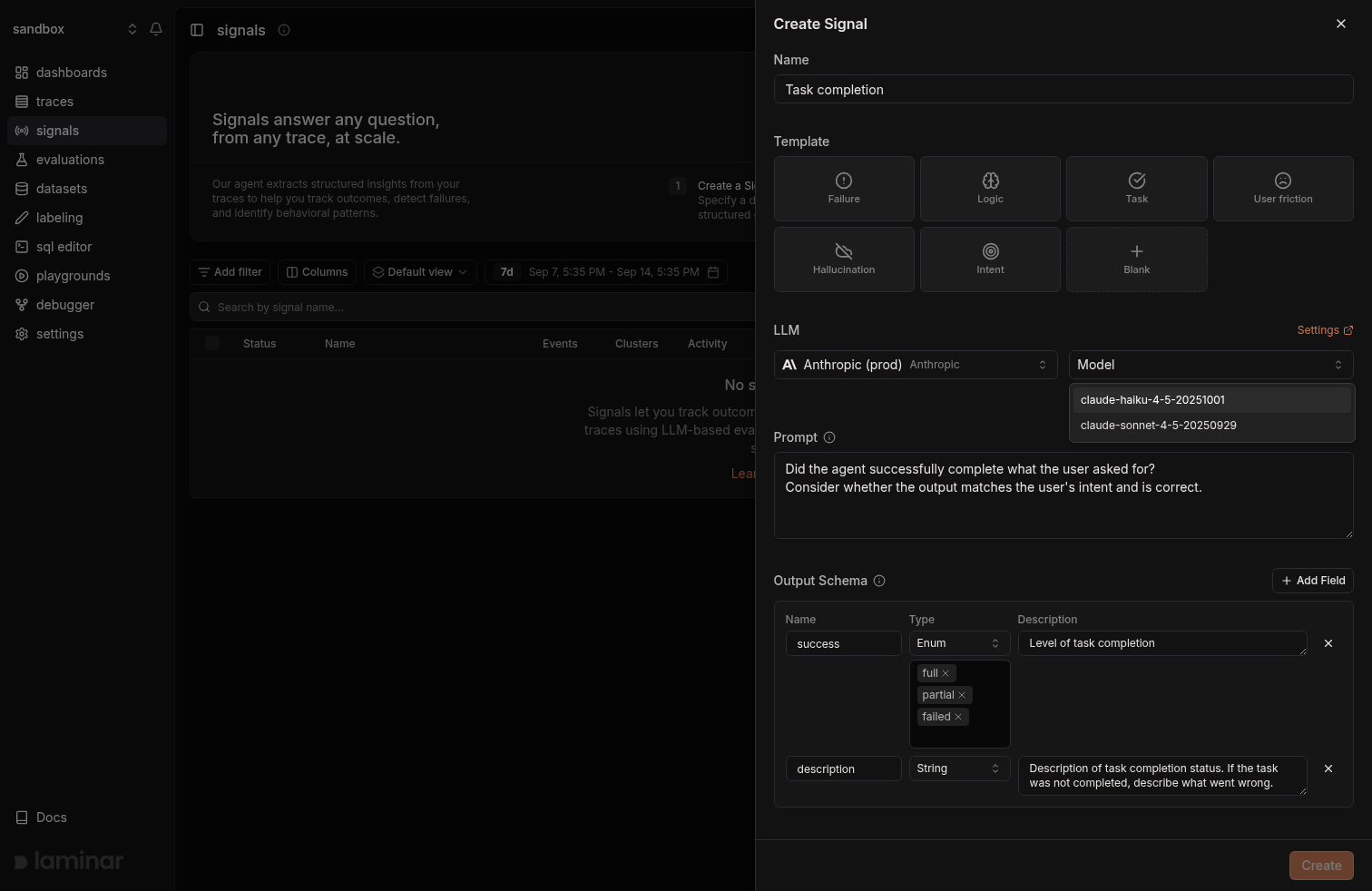
Task: Click 'Level of task completion' description box
Action: [x=1162, y=643]
